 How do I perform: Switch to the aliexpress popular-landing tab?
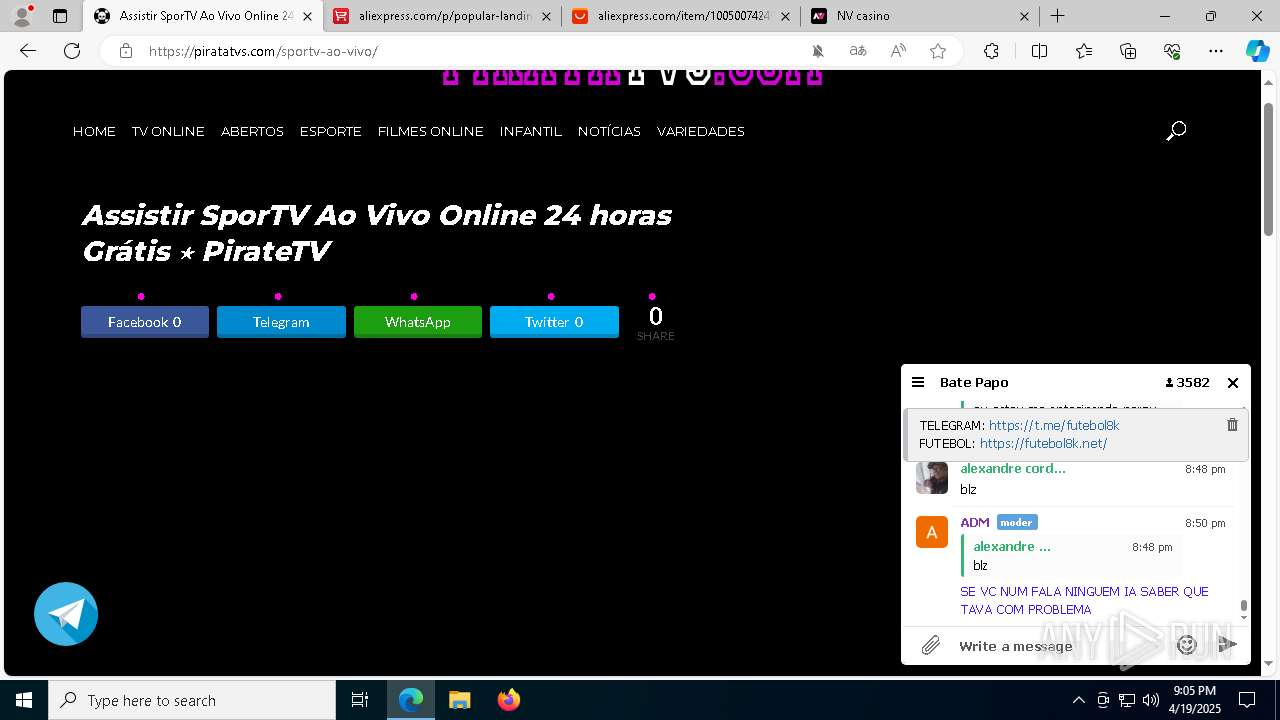[442, 16]
